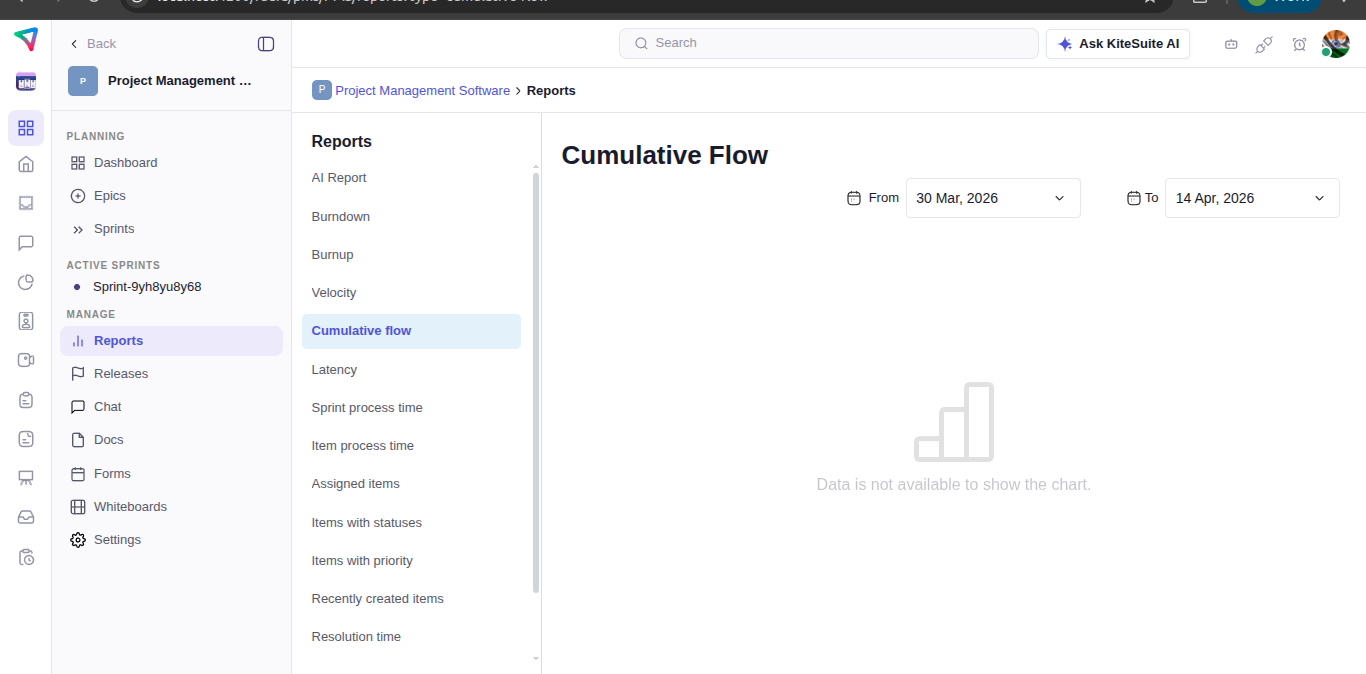
Task: Open Whiteboards in the sidebar
Action: pos(171,507)
